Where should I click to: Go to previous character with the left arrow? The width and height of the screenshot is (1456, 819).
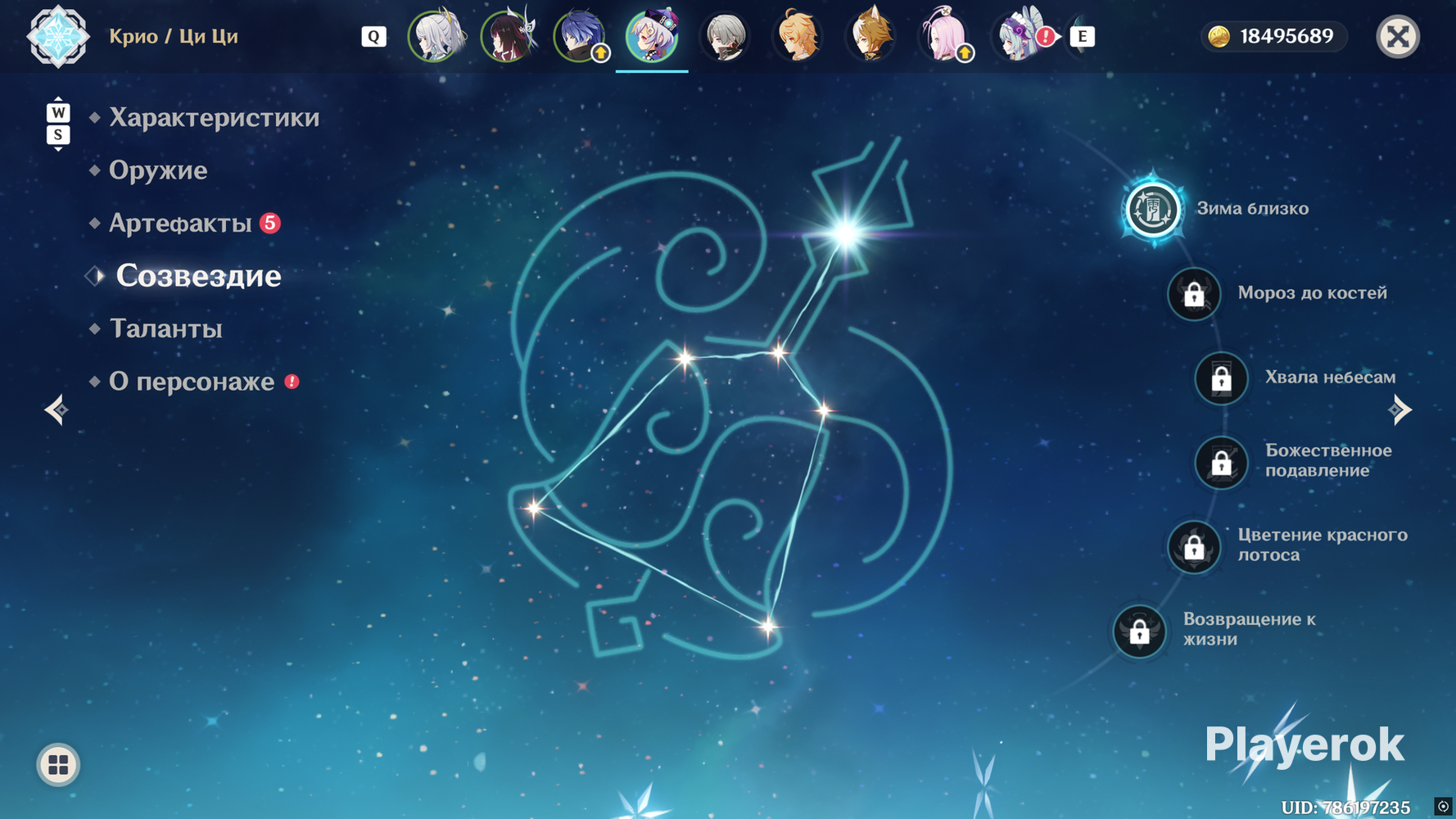point(57,409)
